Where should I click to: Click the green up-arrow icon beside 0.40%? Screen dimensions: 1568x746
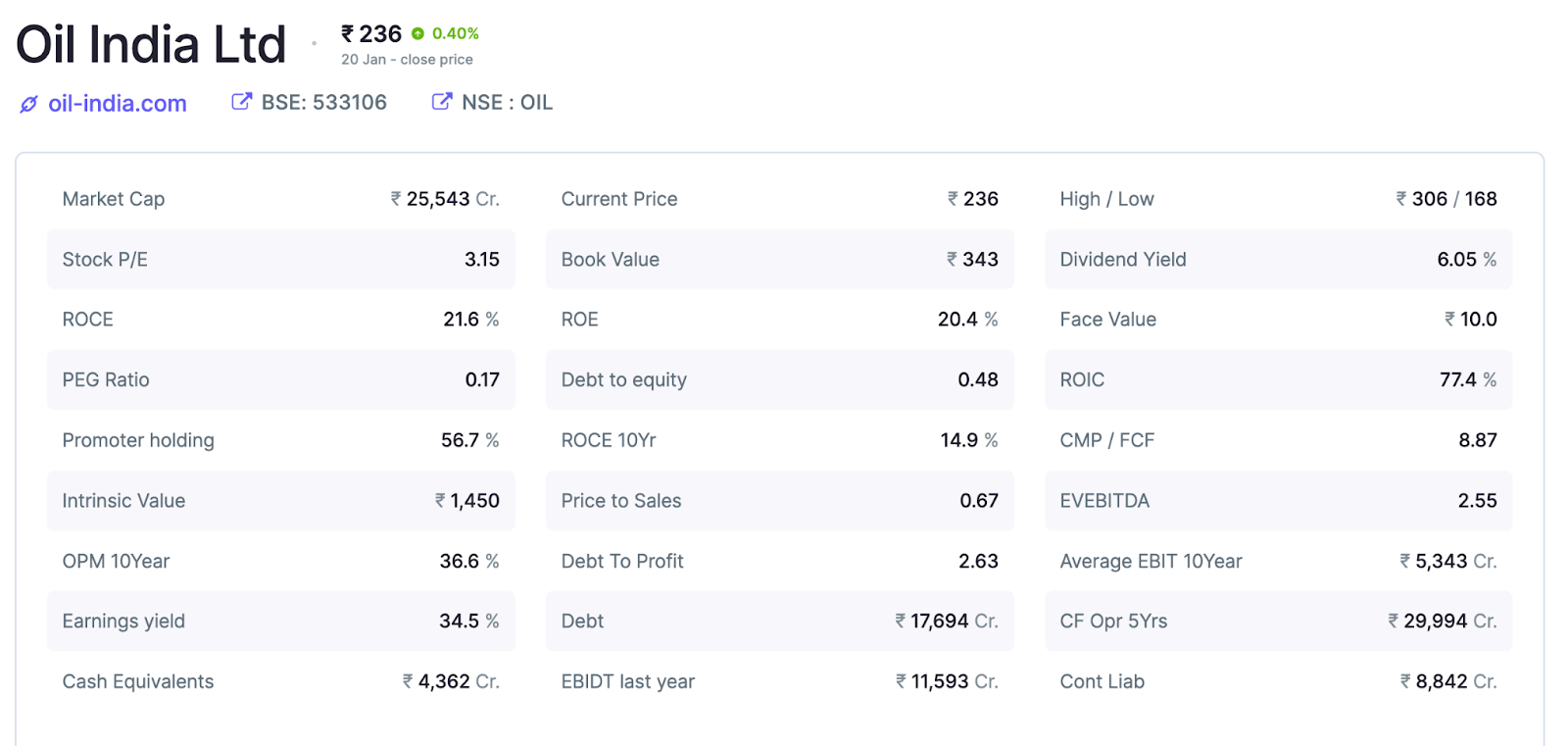point(418,33)
